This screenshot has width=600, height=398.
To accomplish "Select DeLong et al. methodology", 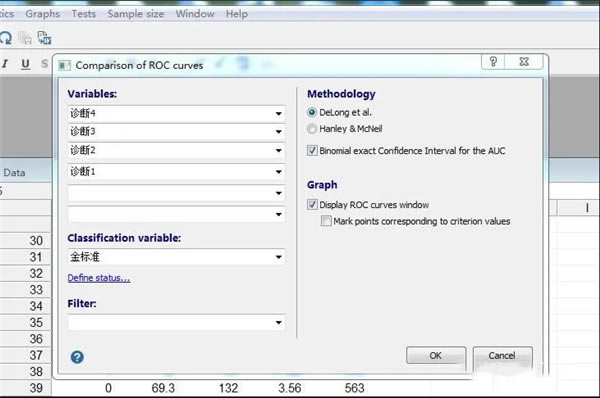I will coord(311,113).
